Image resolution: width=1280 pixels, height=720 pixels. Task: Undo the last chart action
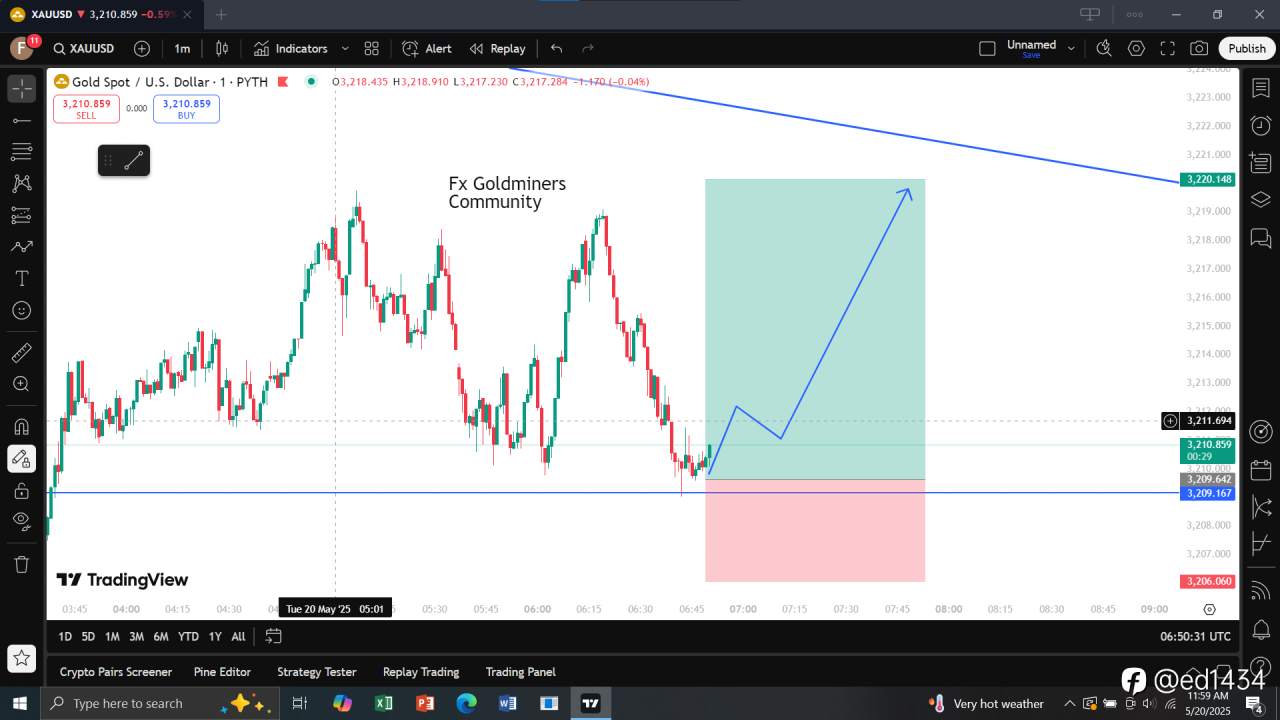pyautogui.click(x=557, y=48)
